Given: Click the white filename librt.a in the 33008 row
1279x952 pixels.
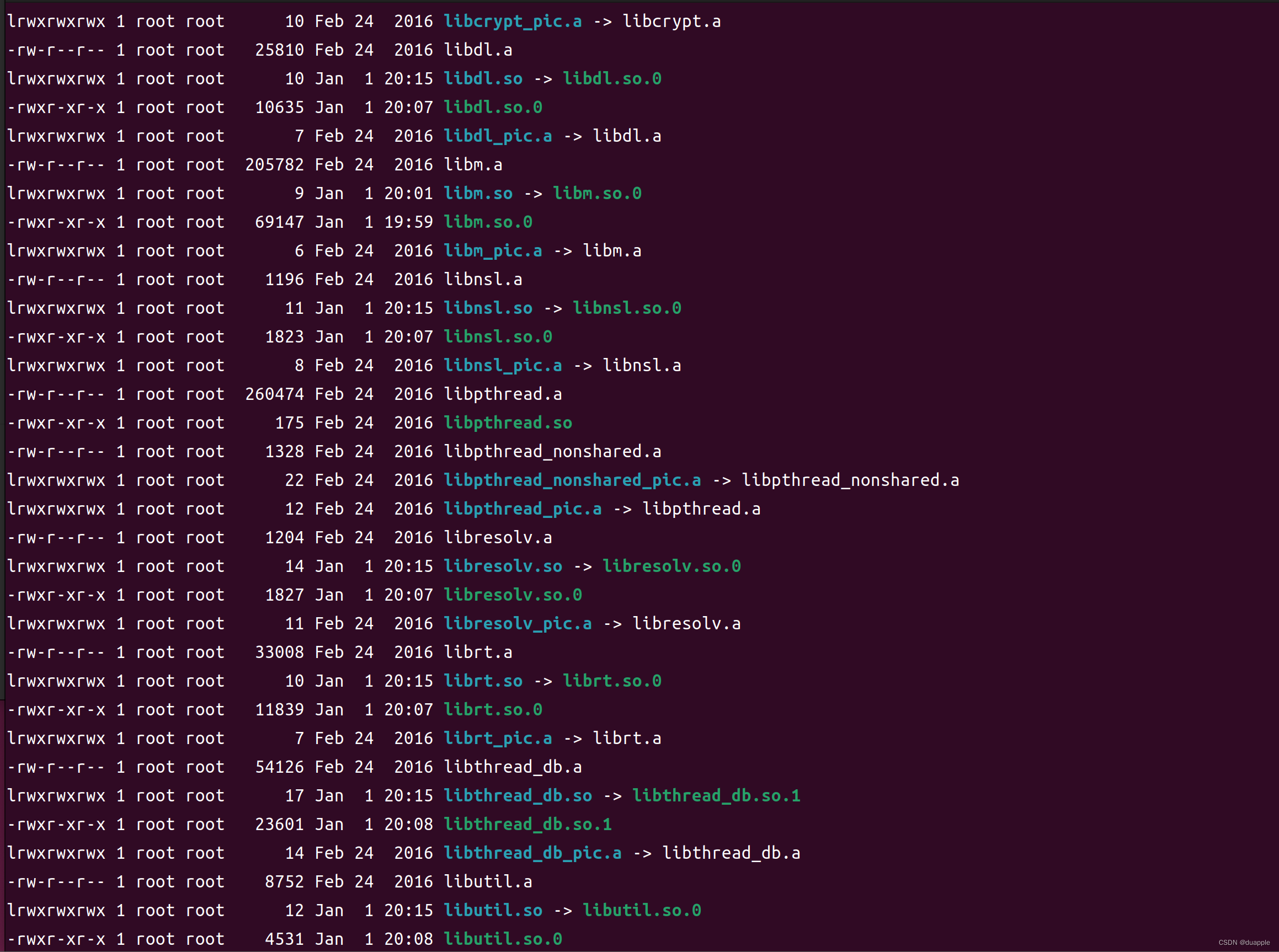Looking at the screenshot, I should 478,653.
